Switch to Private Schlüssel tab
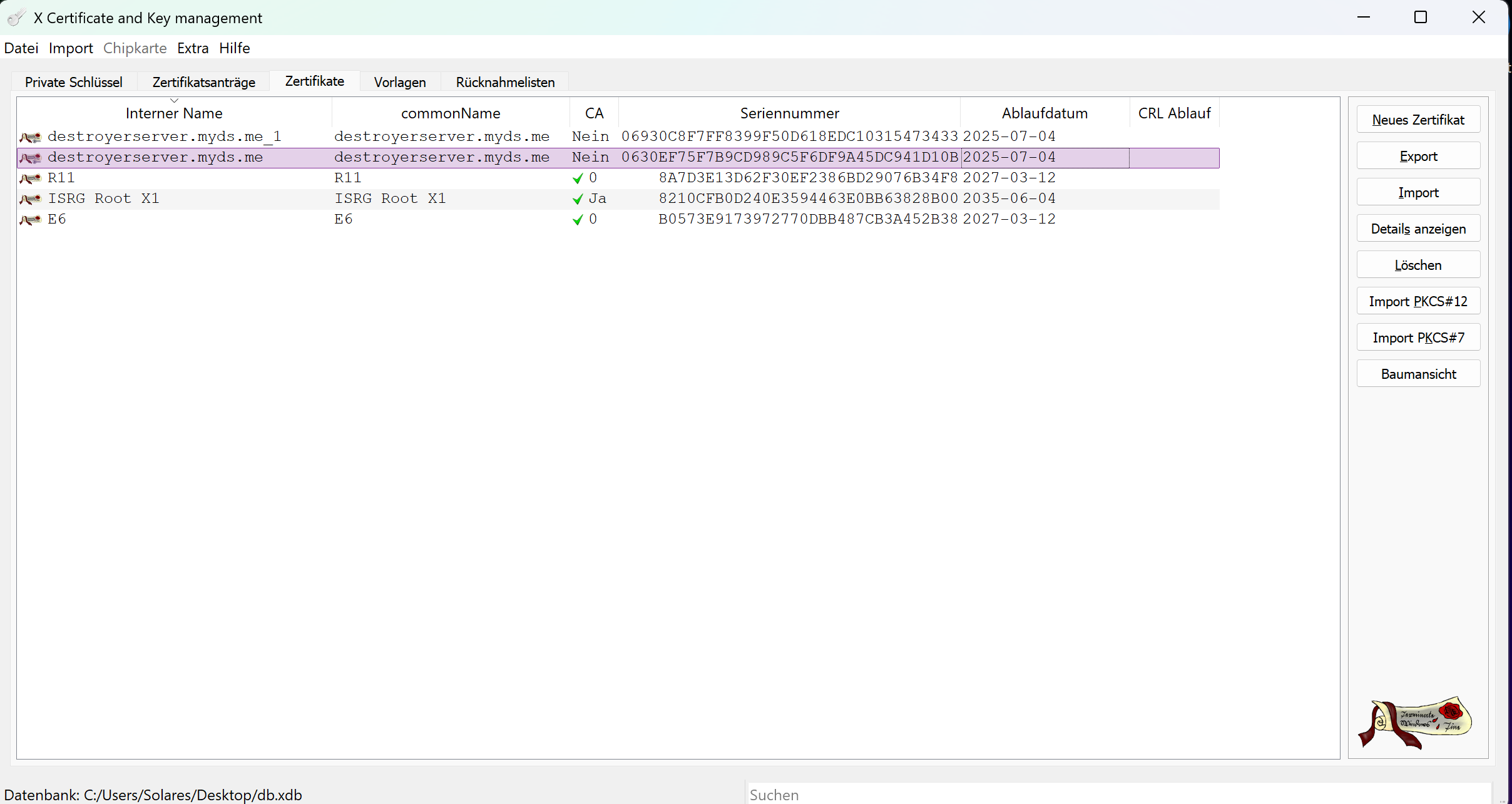Screen dimensions: 1512x804 74,82
